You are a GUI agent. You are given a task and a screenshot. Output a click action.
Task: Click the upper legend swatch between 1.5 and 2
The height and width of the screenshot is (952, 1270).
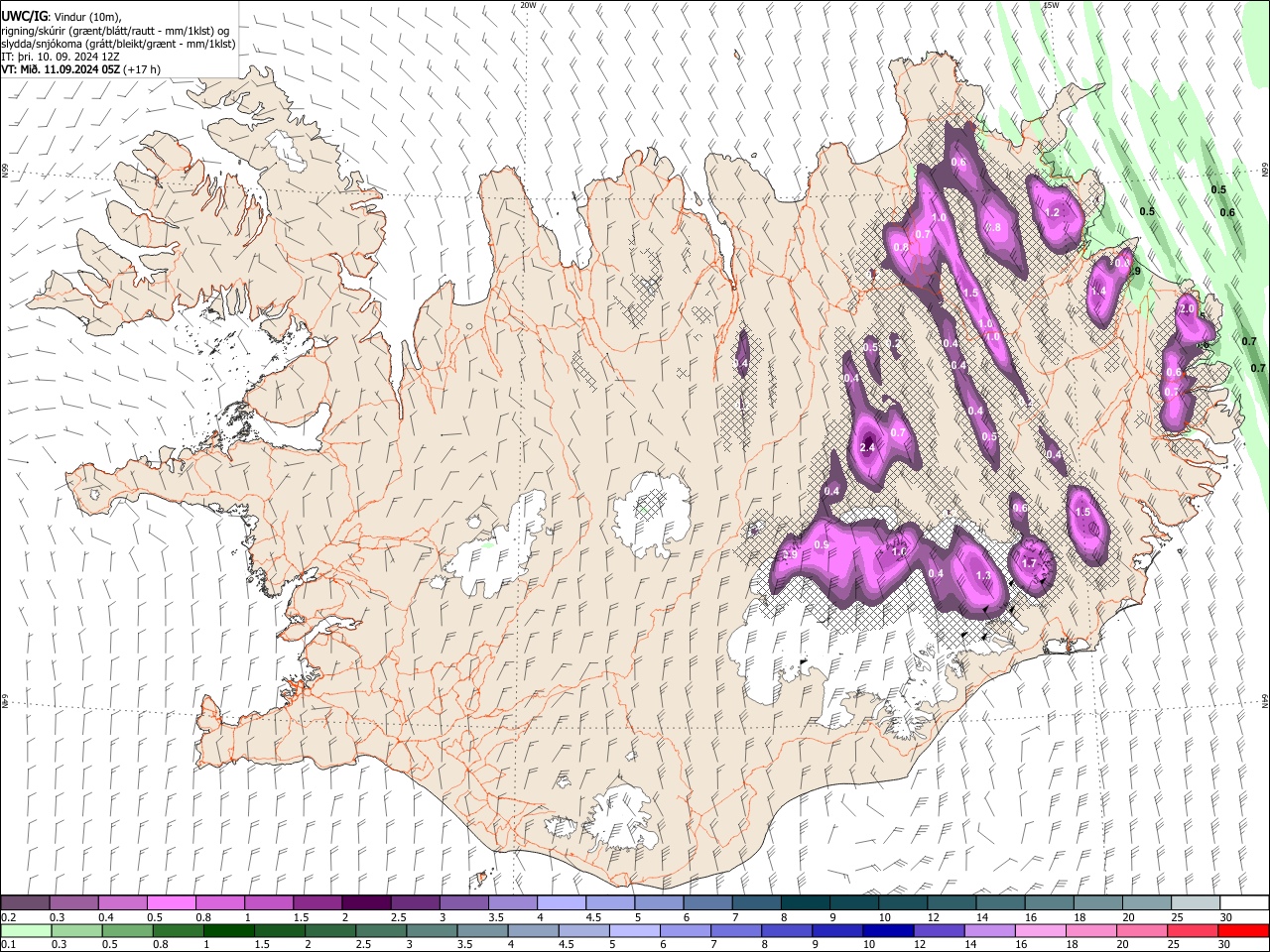click(317, 902)
